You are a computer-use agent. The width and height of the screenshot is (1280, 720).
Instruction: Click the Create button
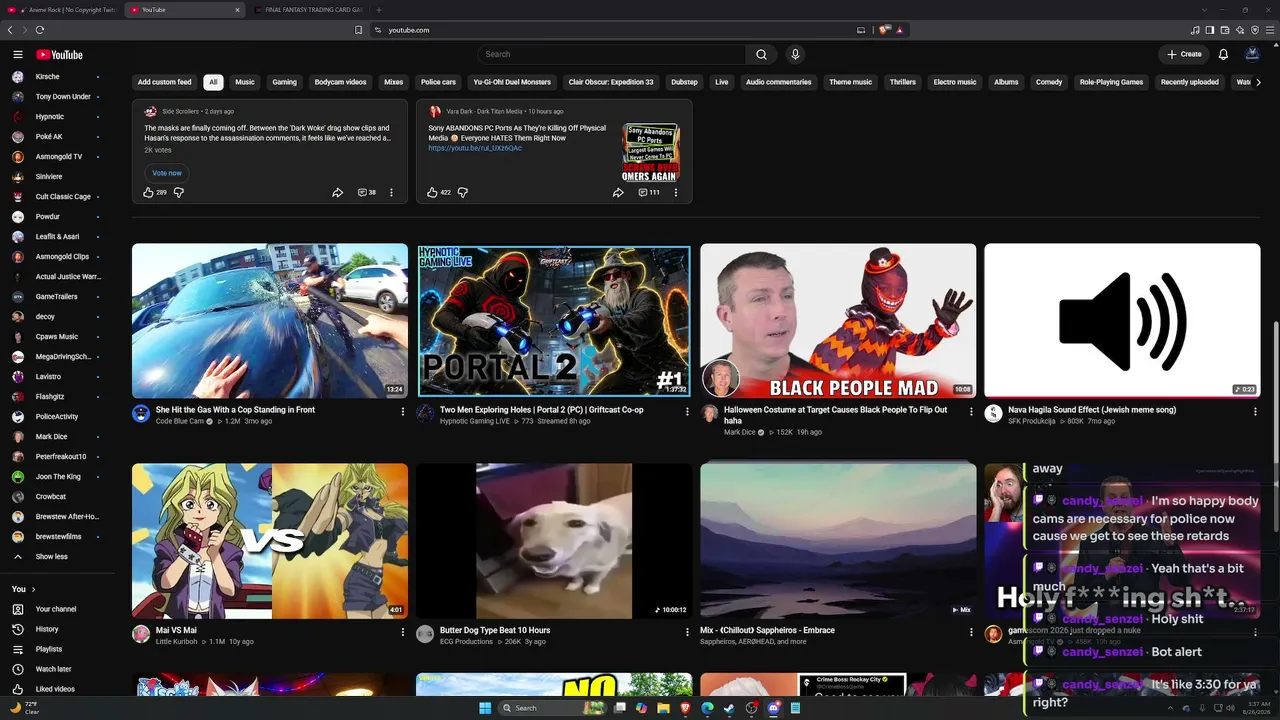(x=1184, y=54)
